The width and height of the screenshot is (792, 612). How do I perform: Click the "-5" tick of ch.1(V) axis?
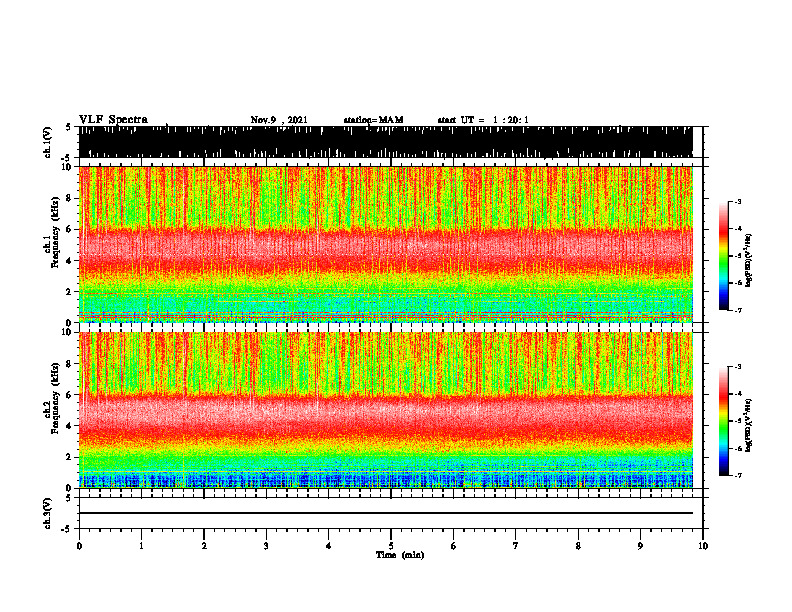coord(67,158)
